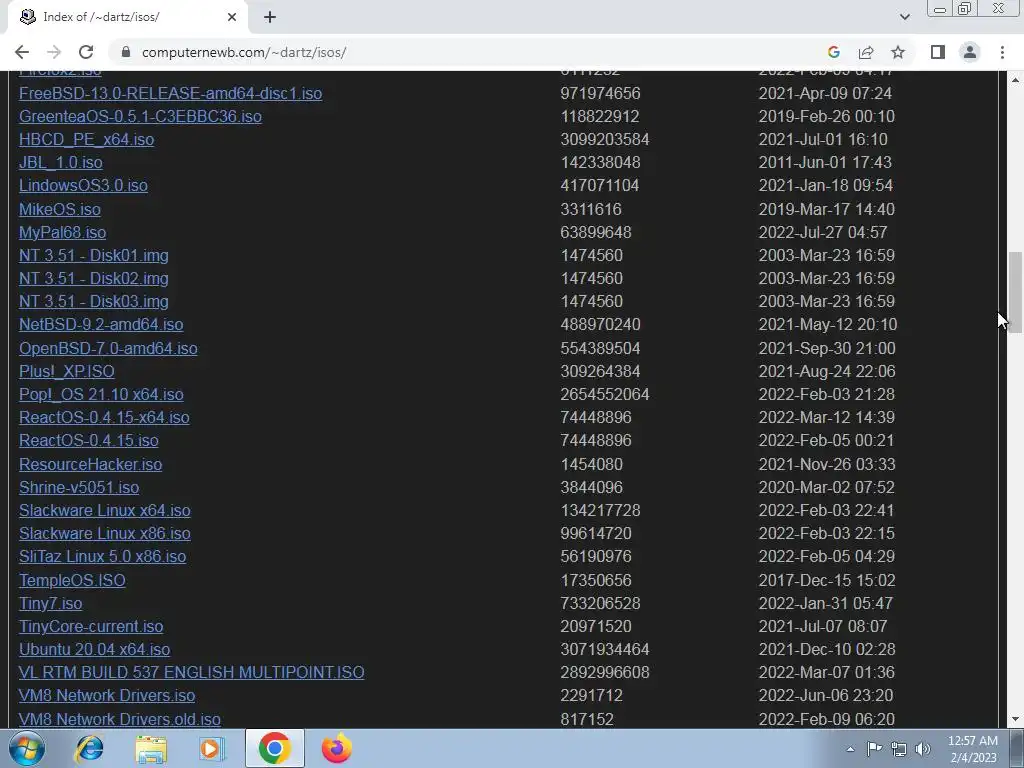Reload the current page
This screenshot has height=768, width=1024.
click(x=86, y=52)
